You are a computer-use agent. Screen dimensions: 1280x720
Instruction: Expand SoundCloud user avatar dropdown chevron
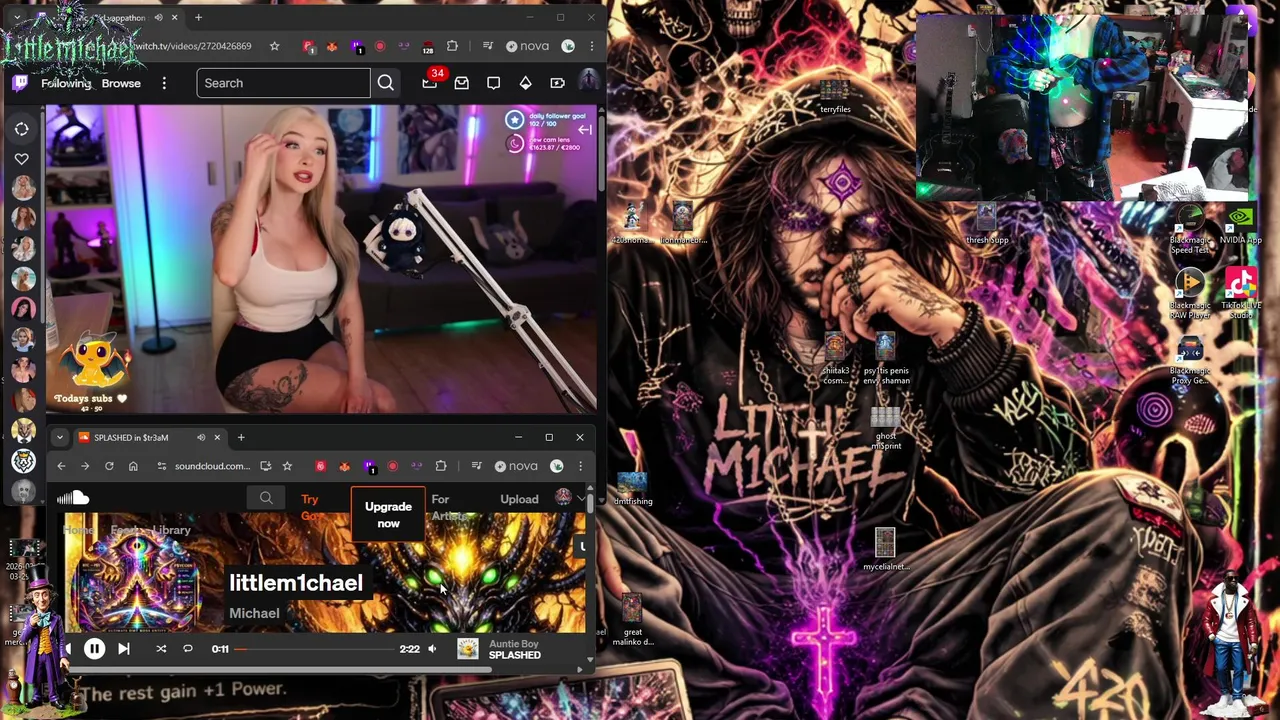(x=581, y=498)
